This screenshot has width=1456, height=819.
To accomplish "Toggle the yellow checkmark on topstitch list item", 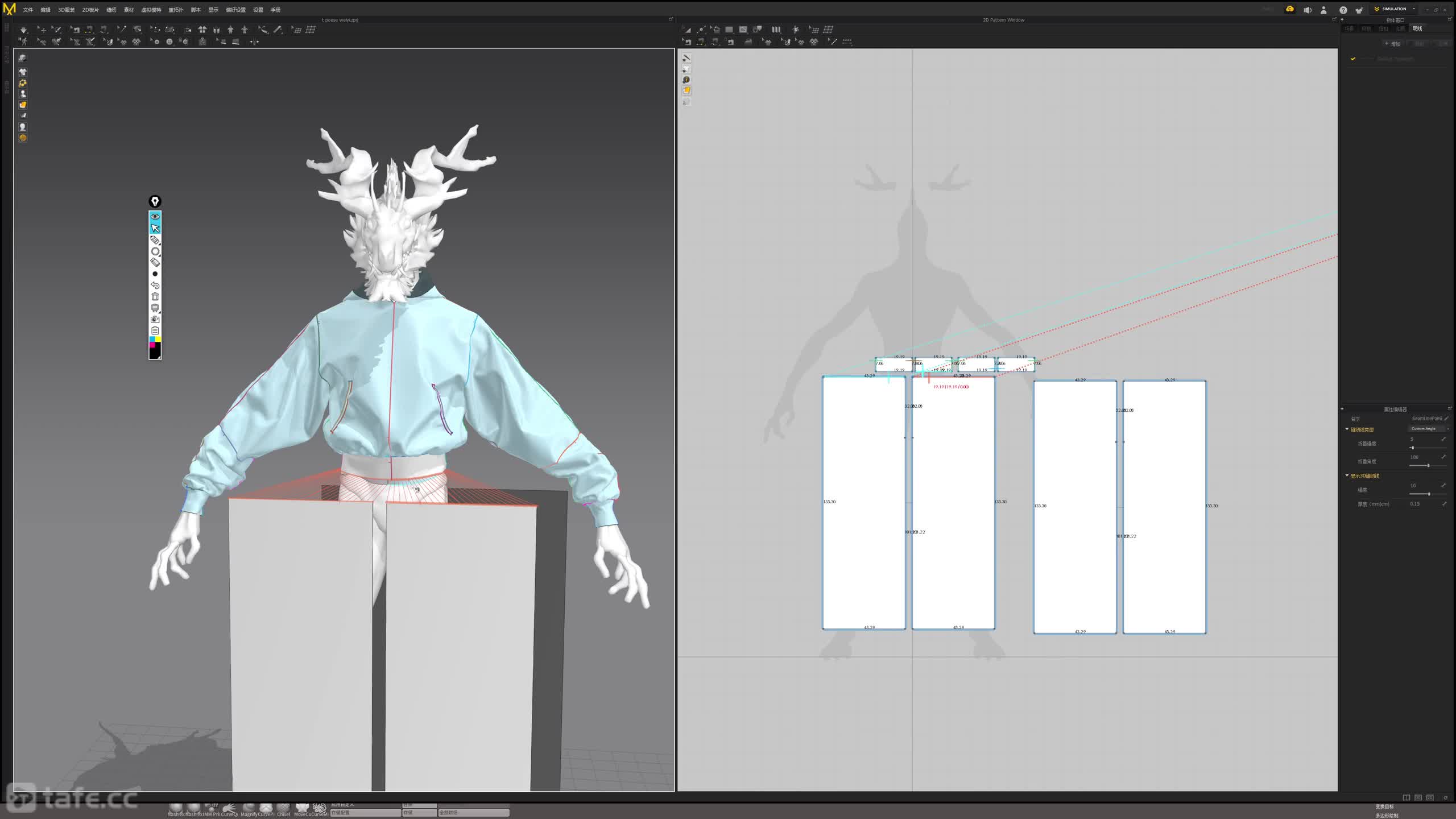I will pyautogui.click(x=1353, y=59).
